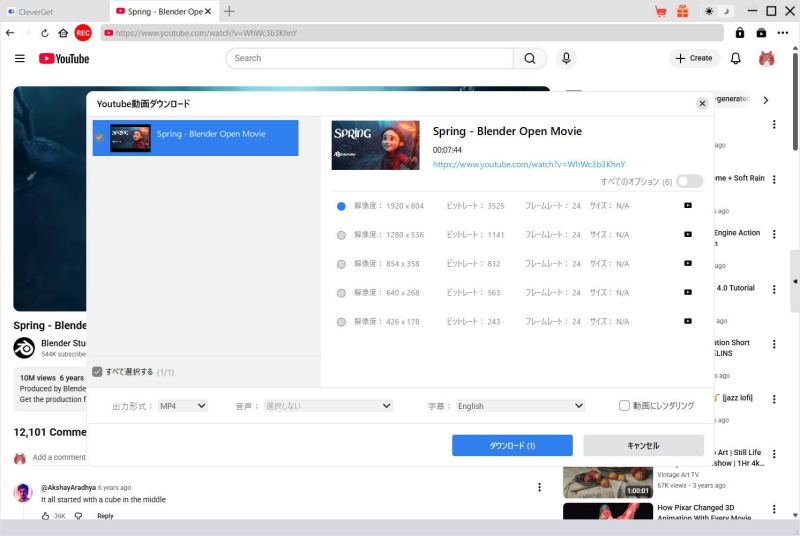Close the Spring - Blender tab
Screen dimensions: 800x536
[208, 11]
